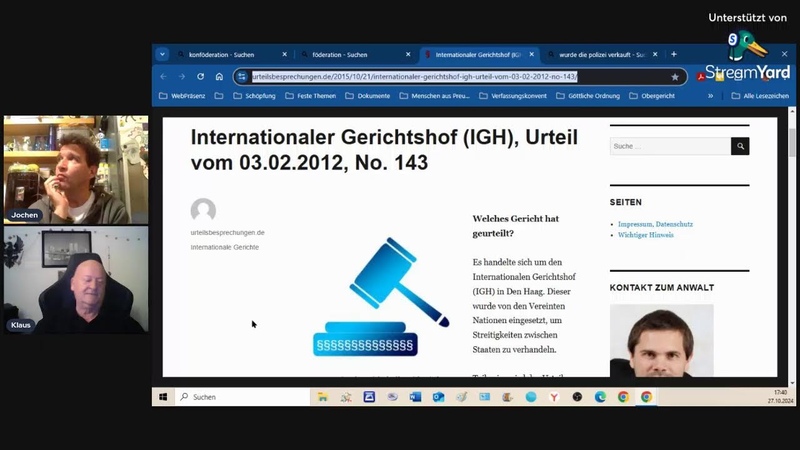The width and height of the screenshot is (800, 450).
Task: Open the Impressum, Datenschutz link
Action: coord(655,224)
